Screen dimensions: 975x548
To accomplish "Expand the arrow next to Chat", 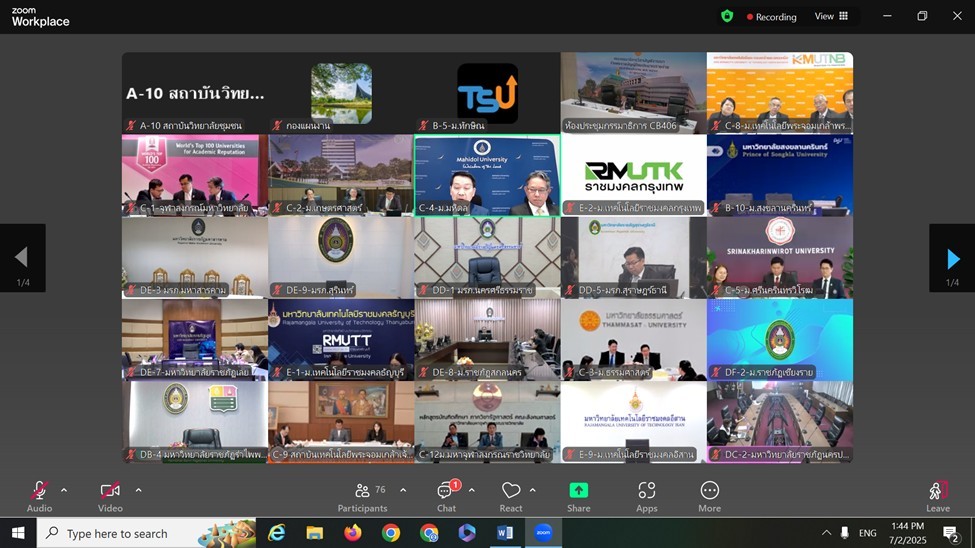I will [472, 490].
